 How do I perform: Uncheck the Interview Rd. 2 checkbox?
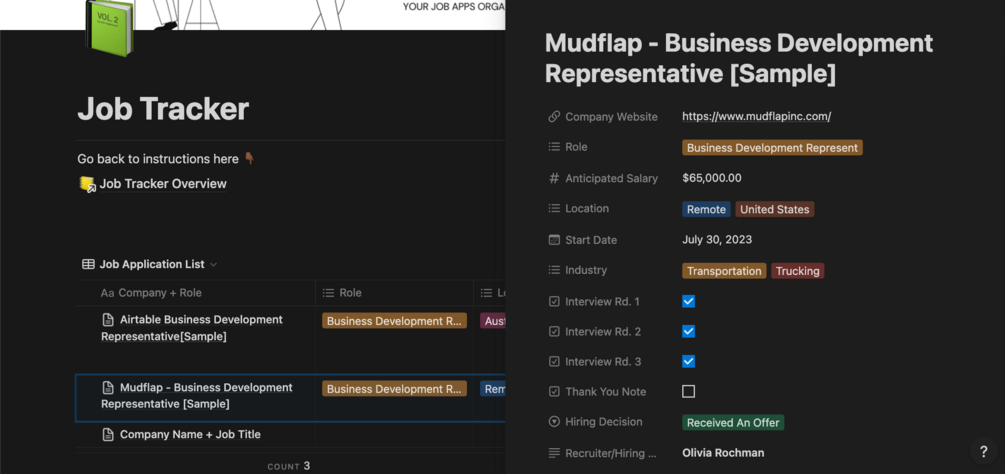tap(688, 331)
